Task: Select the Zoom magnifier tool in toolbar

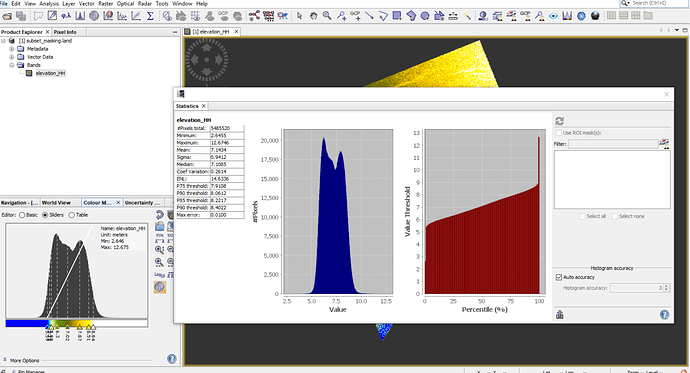Action: (327, 16)
